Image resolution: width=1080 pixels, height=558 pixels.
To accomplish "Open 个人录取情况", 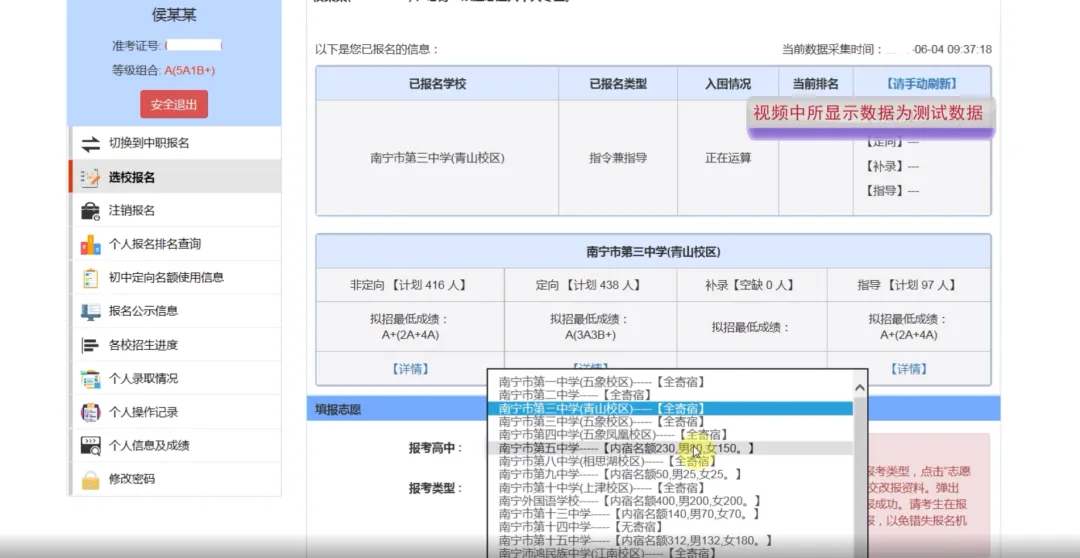I will (175, 378).
